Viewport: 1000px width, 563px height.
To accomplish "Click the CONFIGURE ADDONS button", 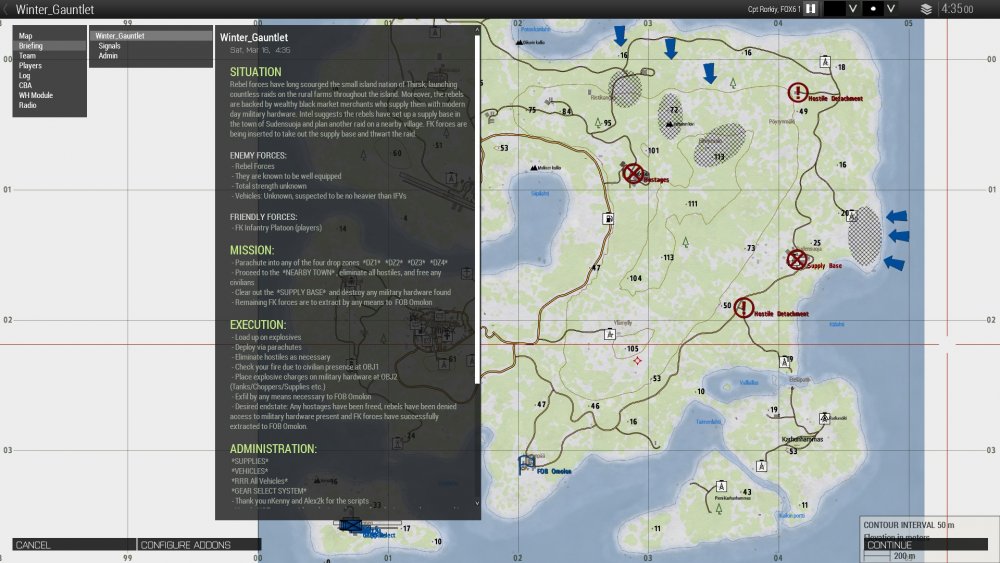I will 186,545.
